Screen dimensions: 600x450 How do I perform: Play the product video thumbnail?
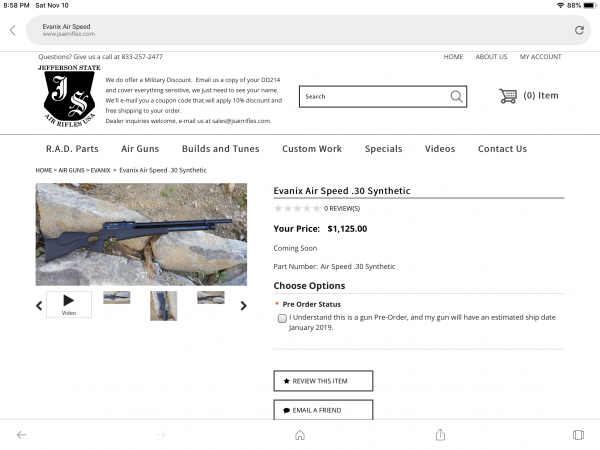pos(69,304)
